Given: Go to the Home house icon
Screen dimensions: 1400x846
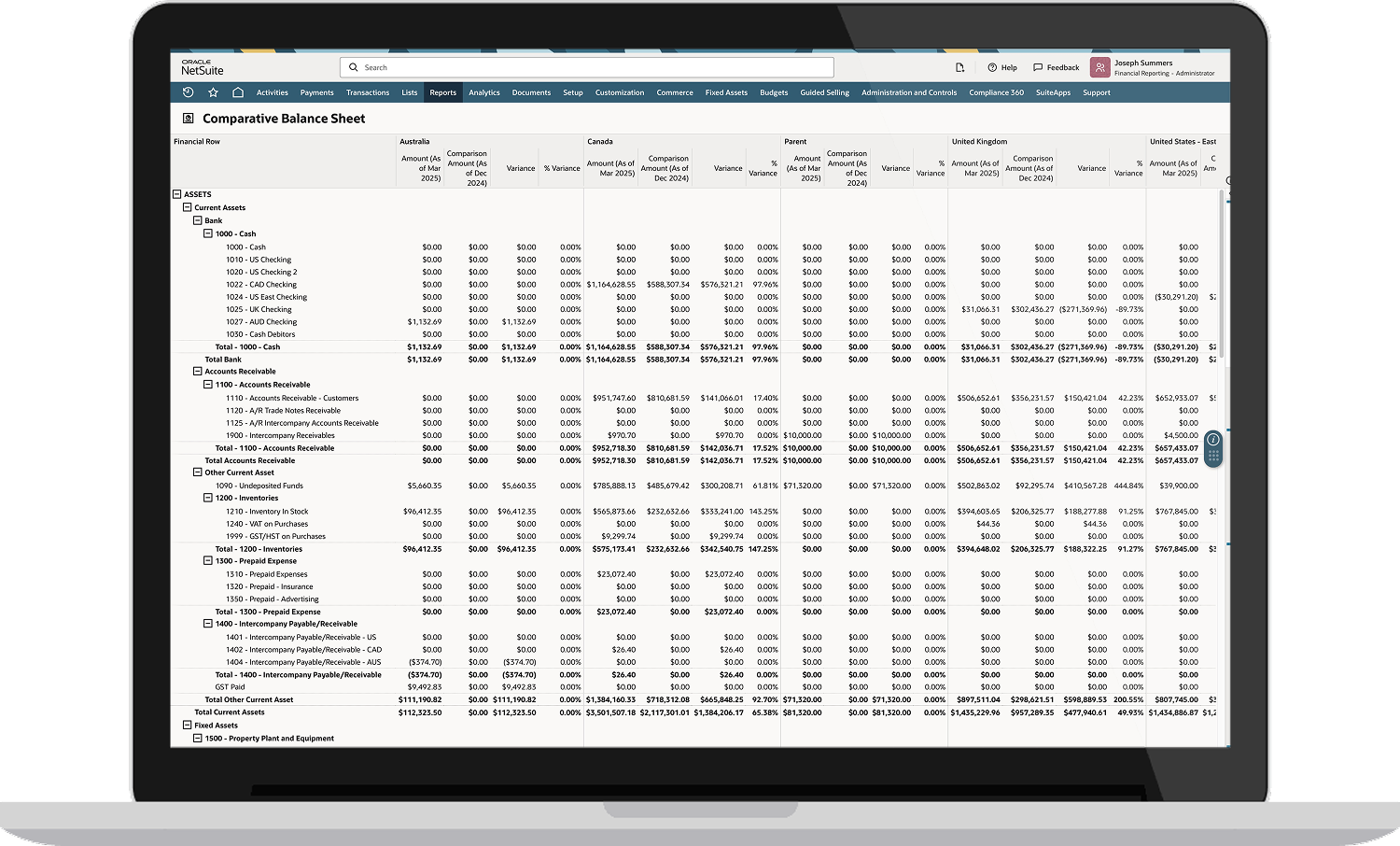Looking at the screenshot, I should click(238, 92).
